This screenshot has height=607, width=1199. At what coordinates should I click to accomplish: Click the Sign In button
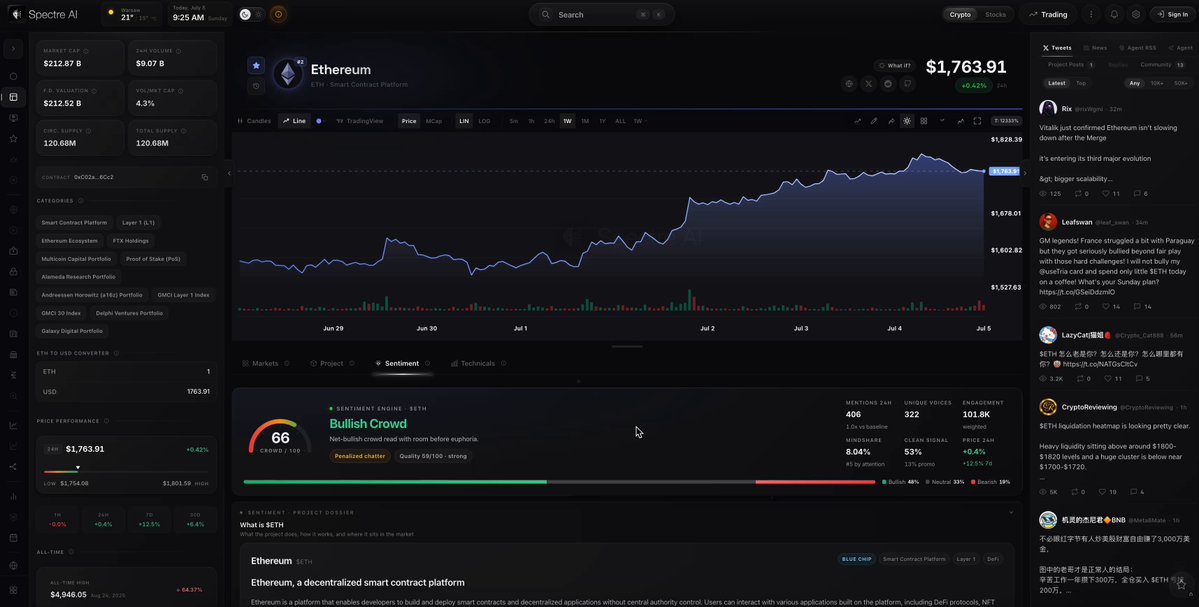pyautogui.click(x=1172, y=15)
